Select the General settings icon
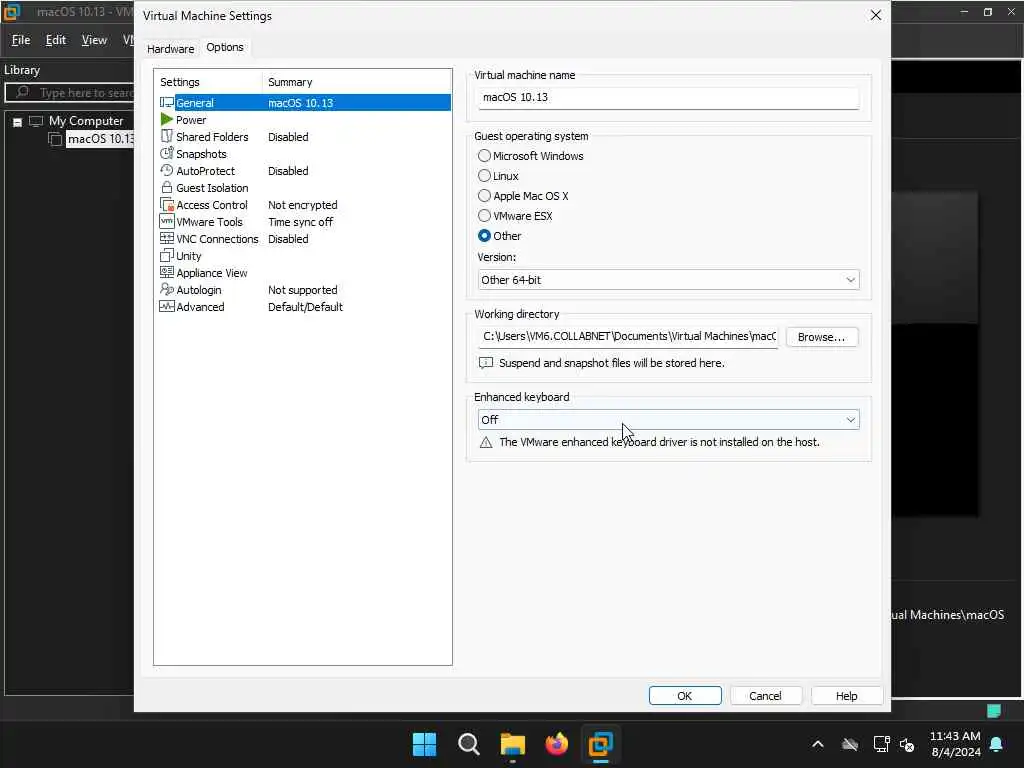1024x768 pixels. click(167, 103)
